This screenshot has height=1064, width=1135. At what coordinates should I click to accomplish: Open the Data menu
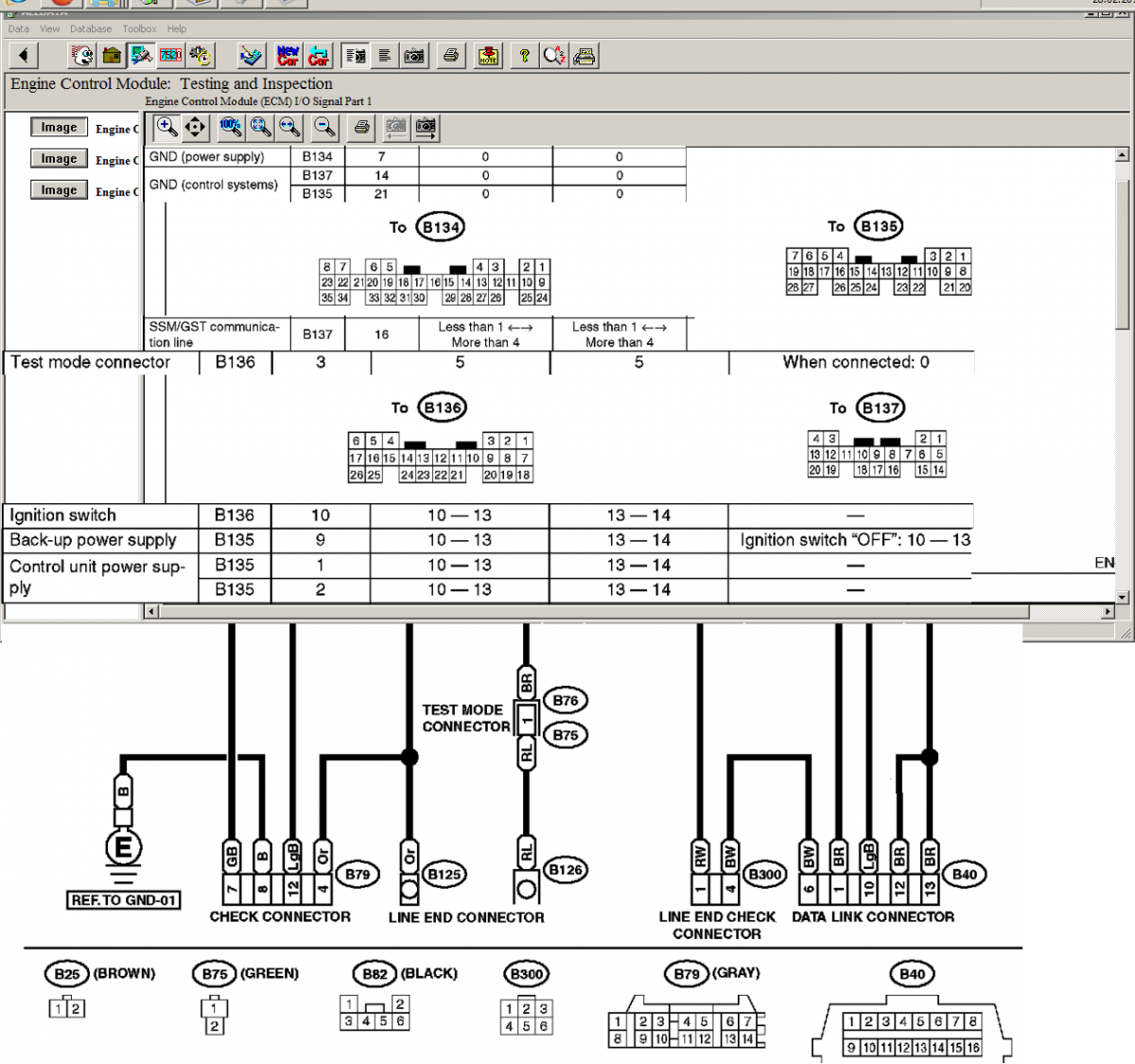(19, 29)
